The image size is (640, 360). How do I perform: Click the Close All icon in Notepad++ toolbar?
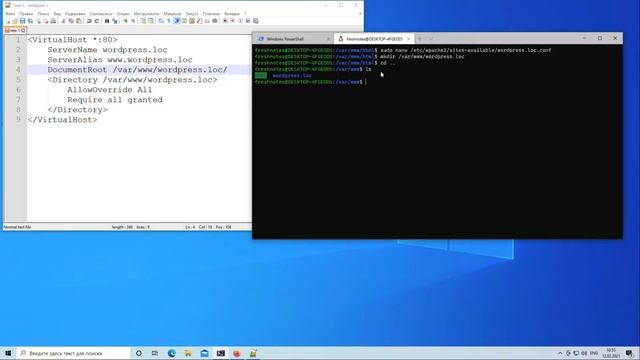click(45, 21)
